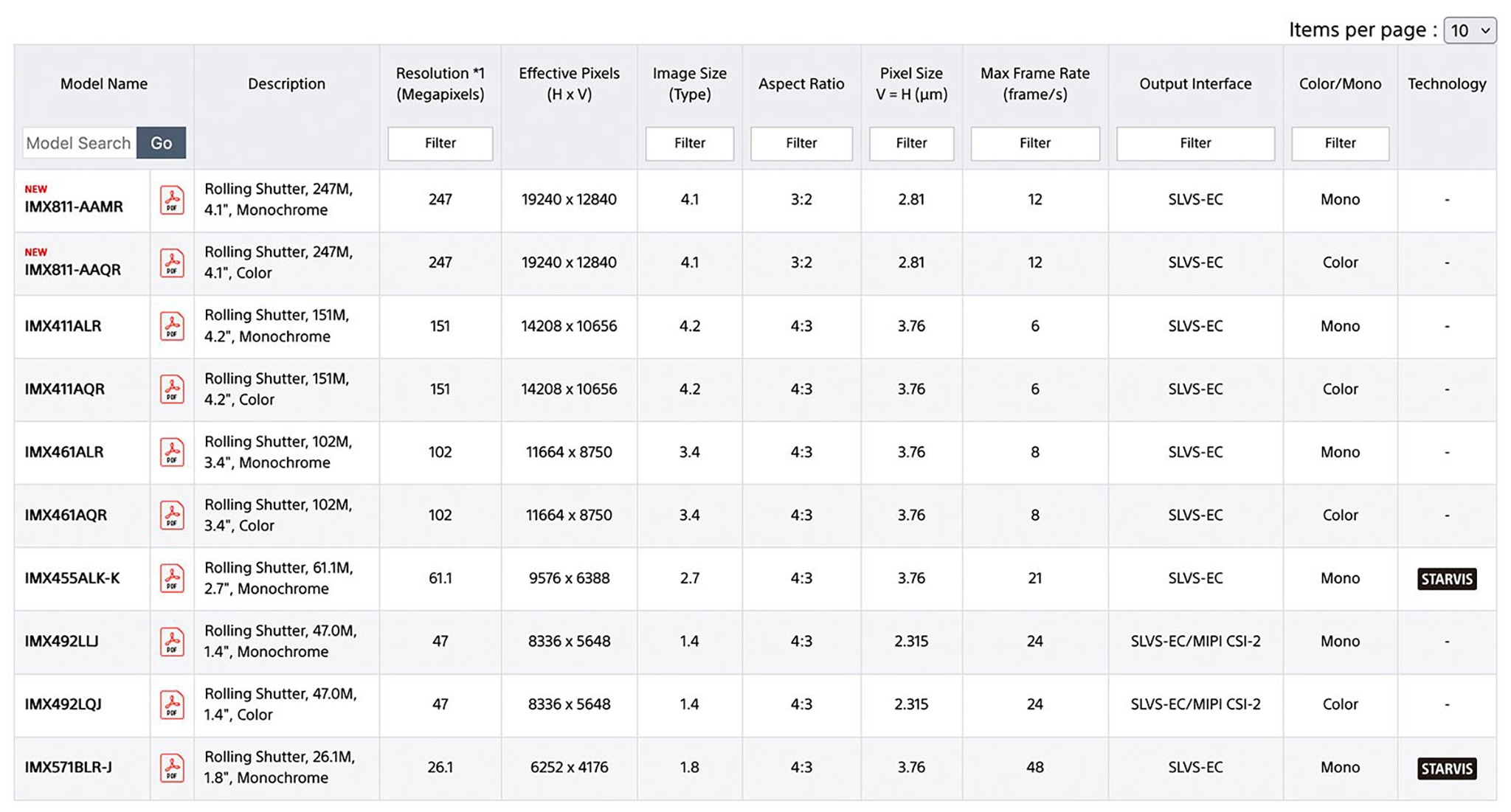1511x812 pixels.
Task: Click description 'Rolling Shutter, 47.0M, 1.4", Color'
Action: click(x=280, y=704)
